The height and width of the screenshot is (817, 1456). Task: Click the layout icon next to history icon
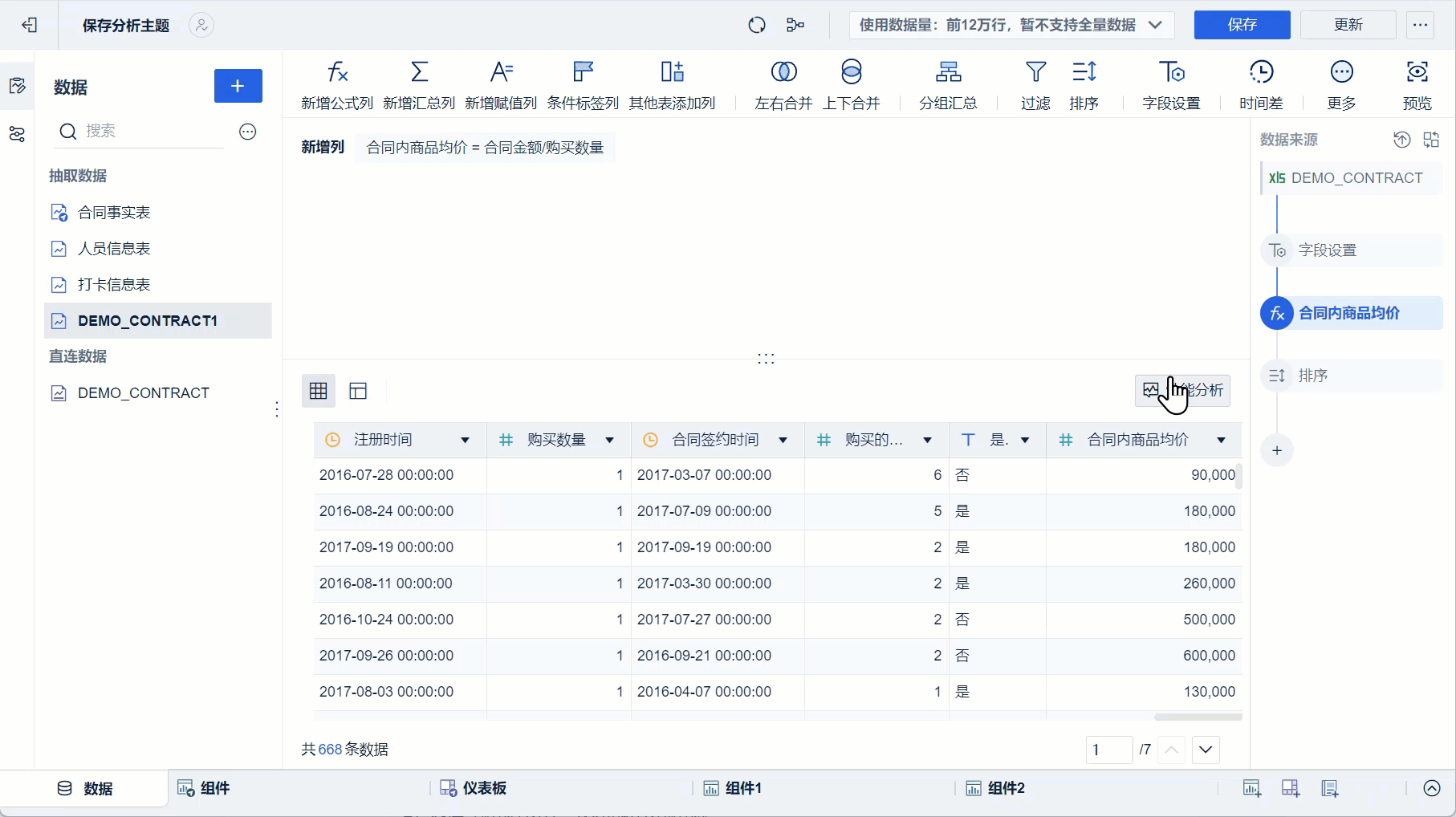coord(1431,140)
